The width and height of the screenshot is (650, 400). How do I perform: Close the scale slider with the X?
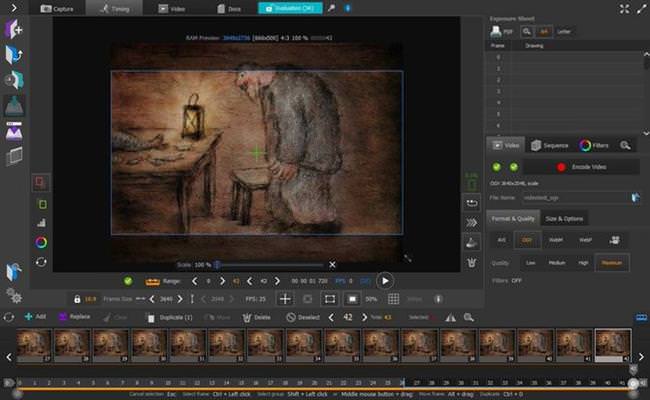pos(332,264)
